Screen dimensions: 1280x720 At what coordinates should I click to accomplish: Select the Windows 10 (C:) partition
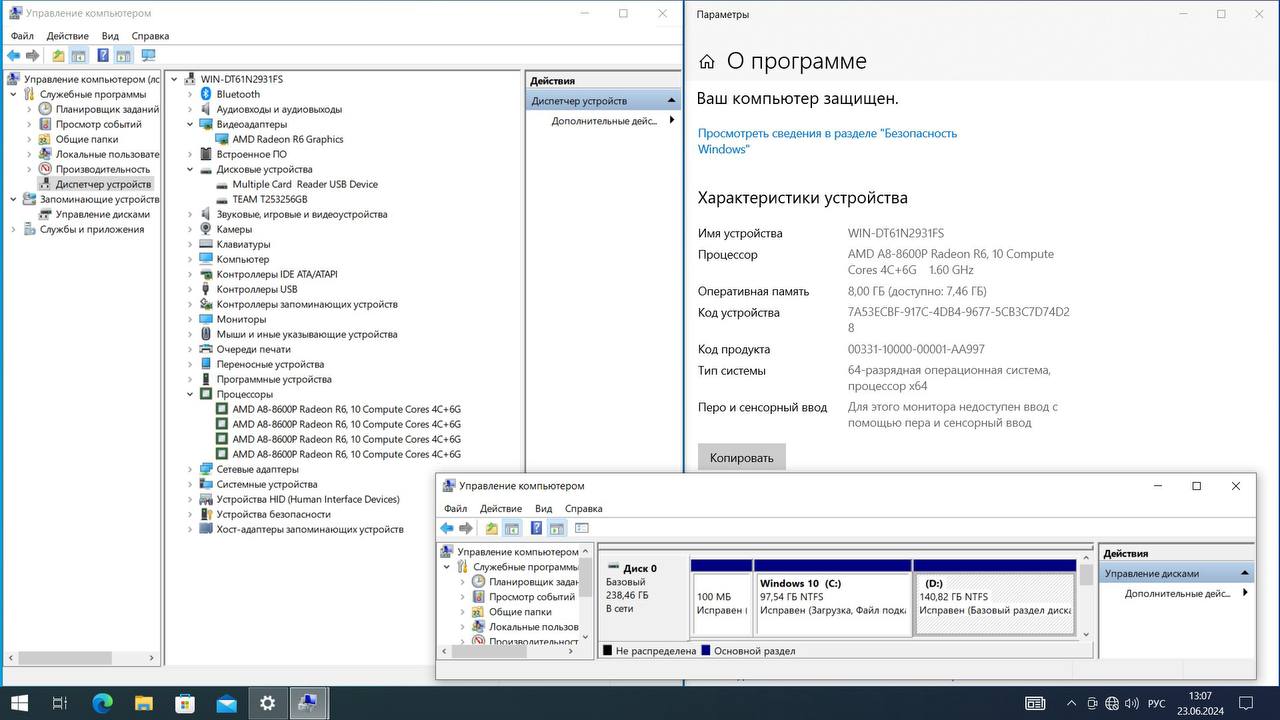tap(833, 597)
